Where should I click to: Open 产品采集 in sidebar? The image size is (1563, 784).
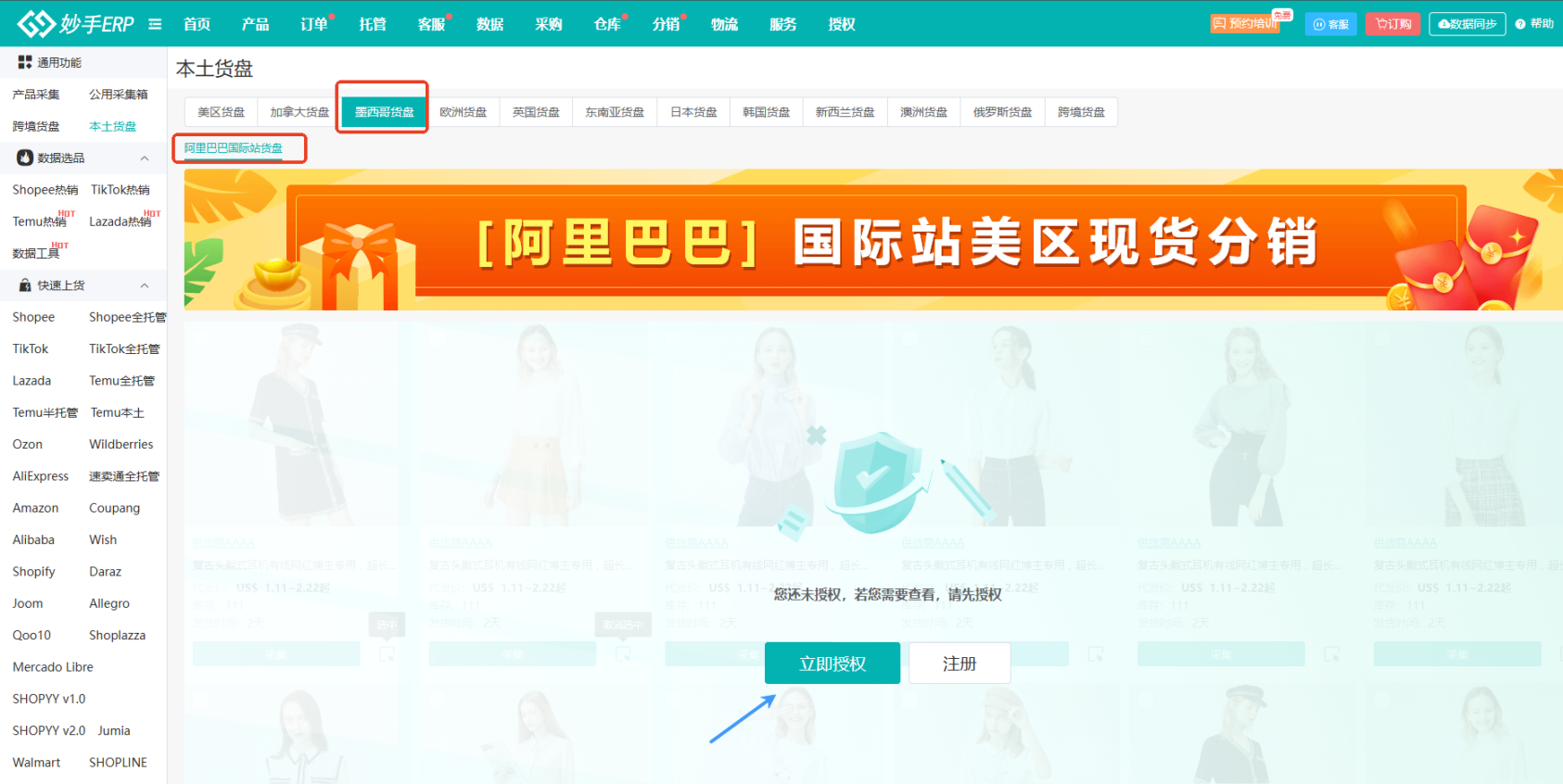pyautogui.click(x=36, y=95)
